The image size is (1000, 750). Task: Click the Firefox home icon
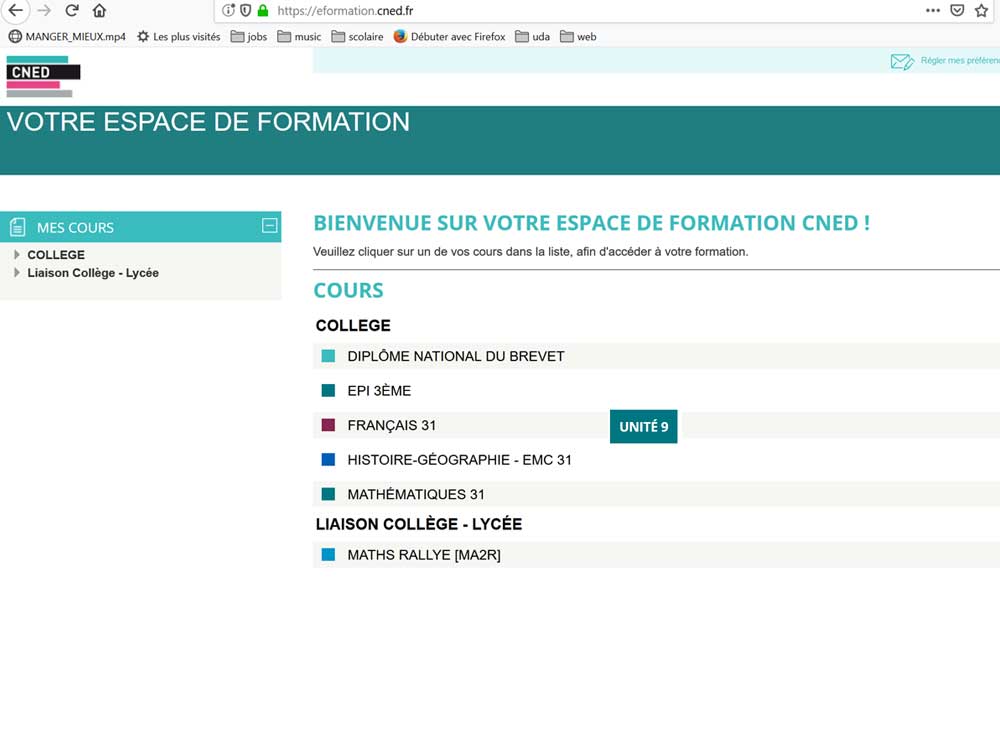tap(99, 11)
